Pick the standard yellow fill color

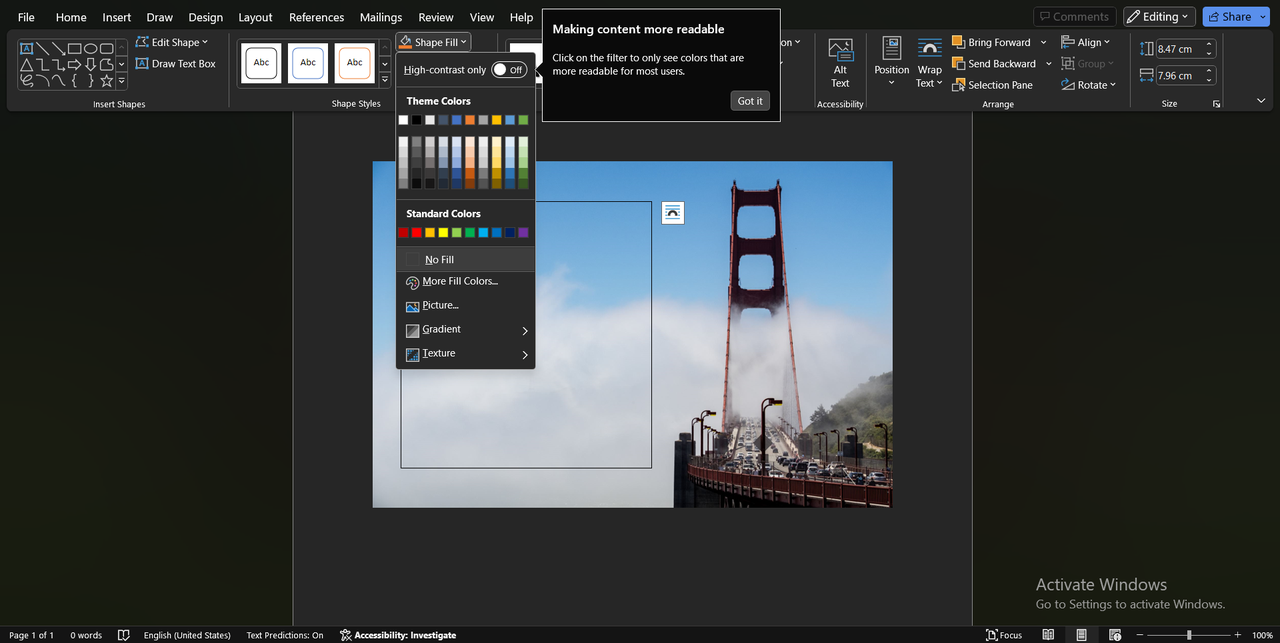(443, 233)
